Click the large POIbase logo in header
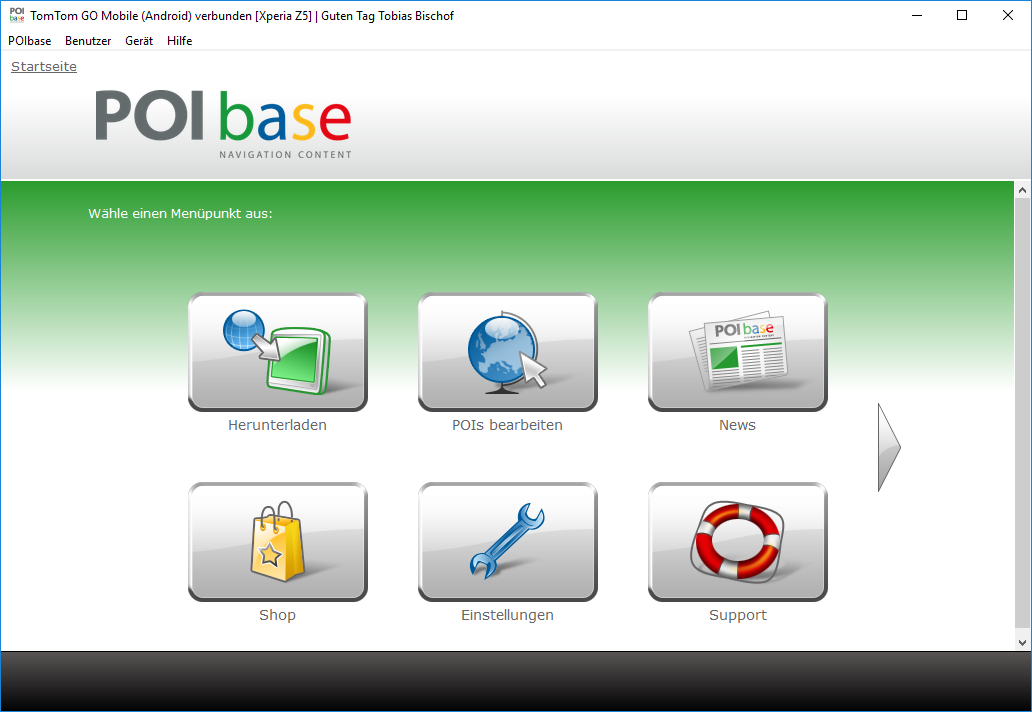This screenshot has width=1032, height=712. click(x=223, y=122)
